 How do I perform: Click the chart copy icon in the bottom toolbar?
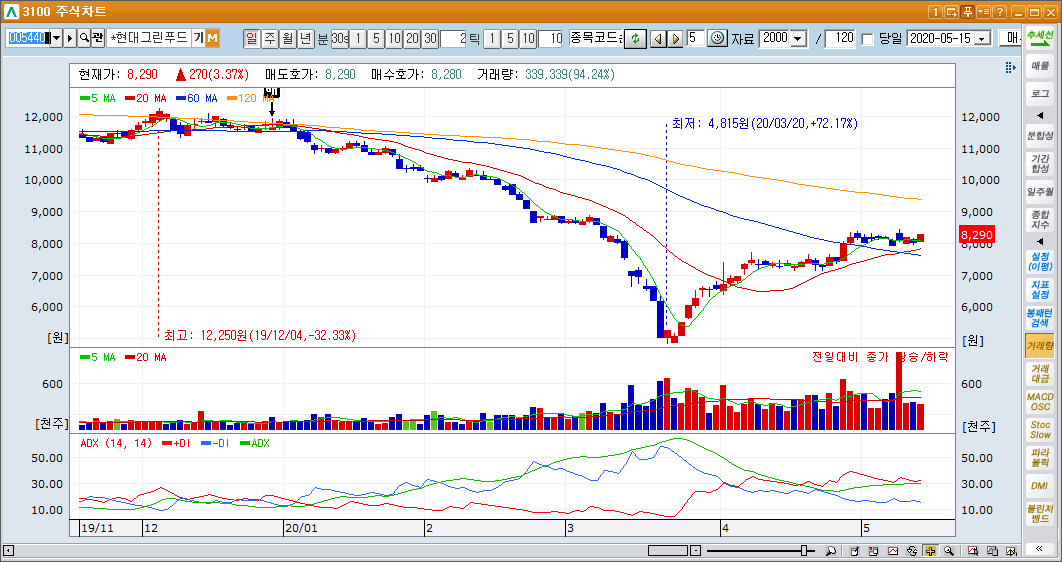[x=992, y=551]
